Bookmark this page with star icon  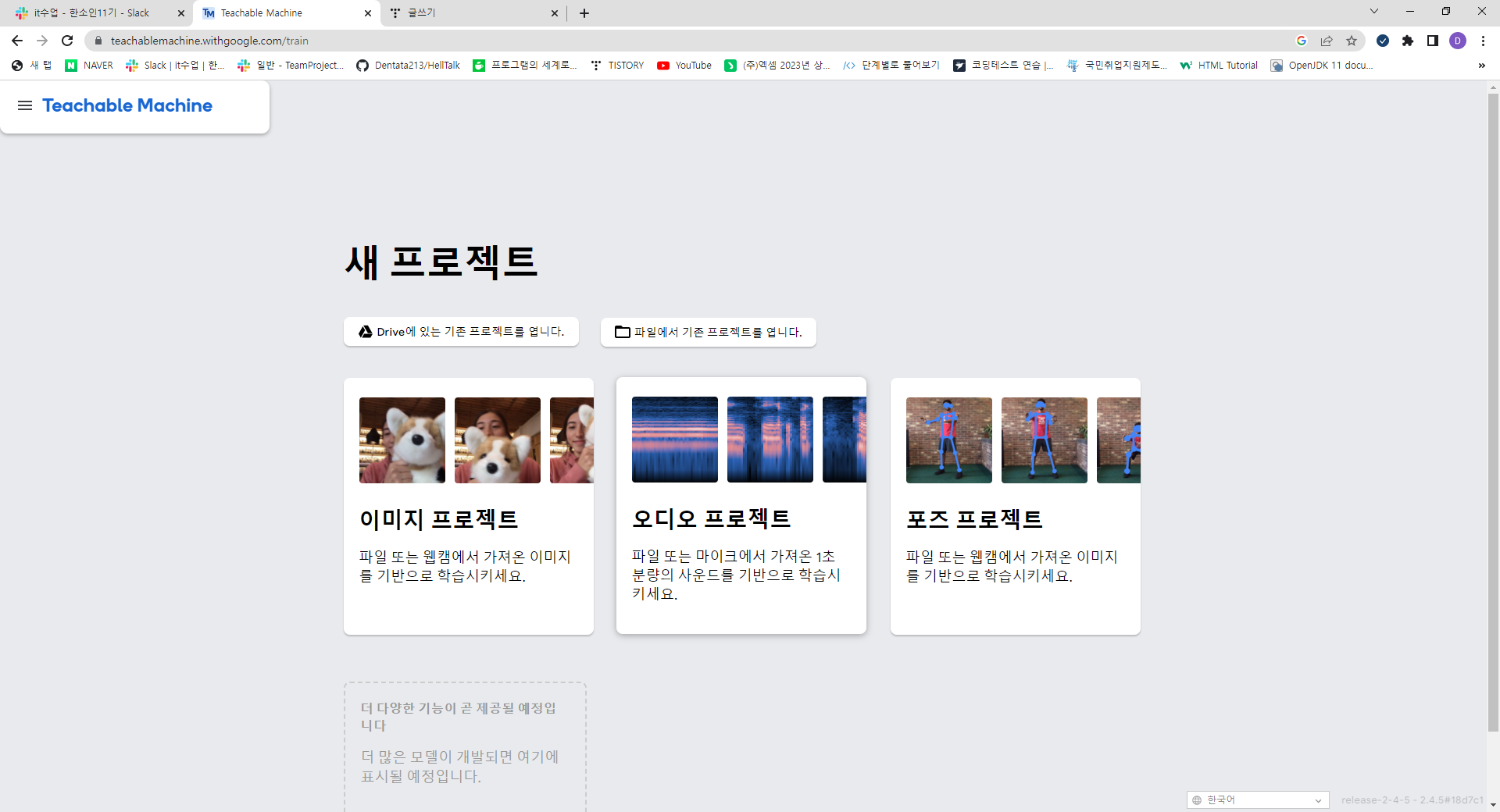1352,41
